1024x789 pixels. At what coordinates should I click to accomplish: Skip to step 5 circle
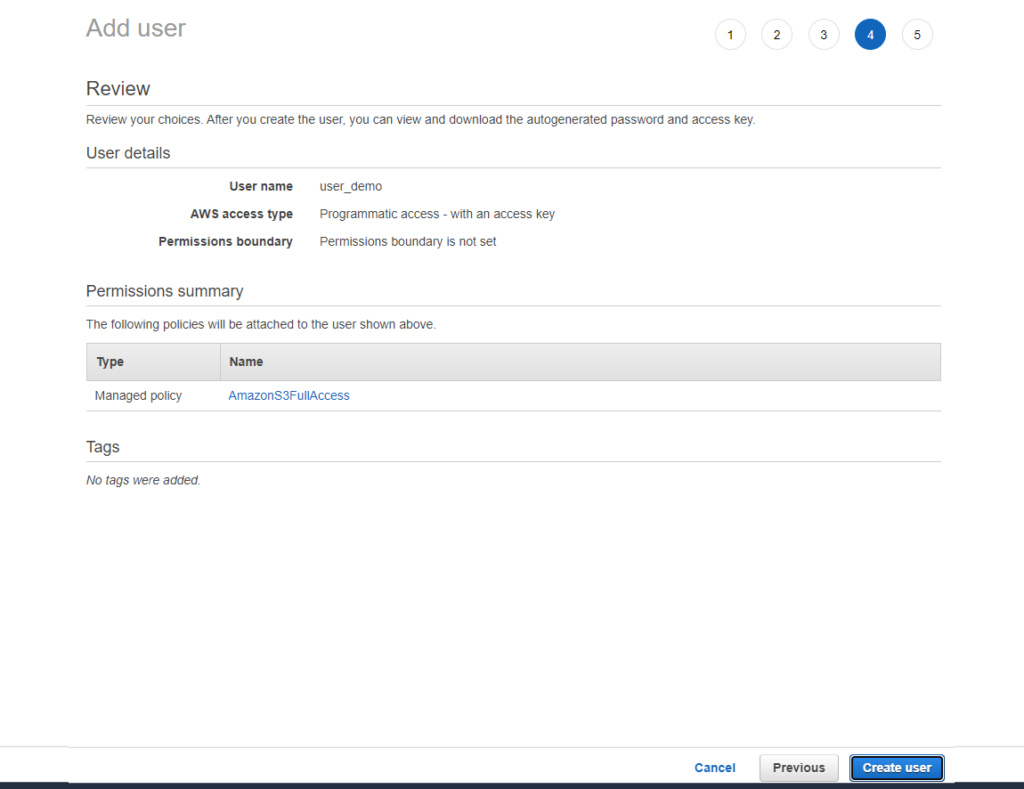(x=917, y=35)
